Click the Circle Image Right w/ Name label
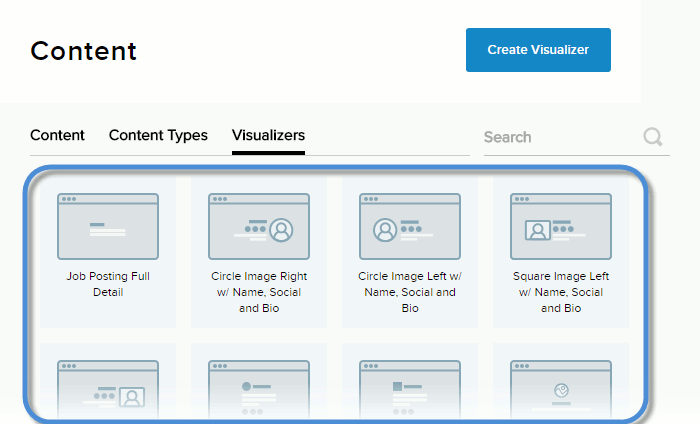Image resolution: width=700 pixels, height=424 pixels. (x=259, y=292)
